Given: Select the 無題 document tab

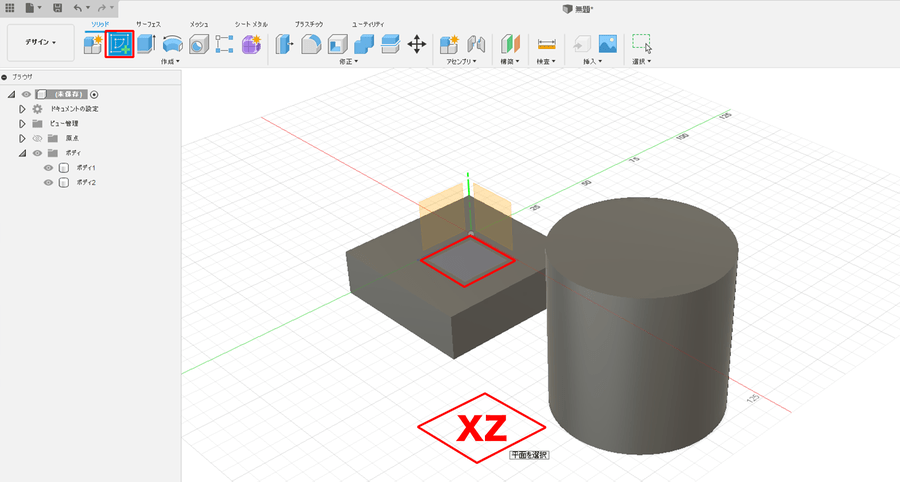Looking at the screenshot, I should 578,9.
